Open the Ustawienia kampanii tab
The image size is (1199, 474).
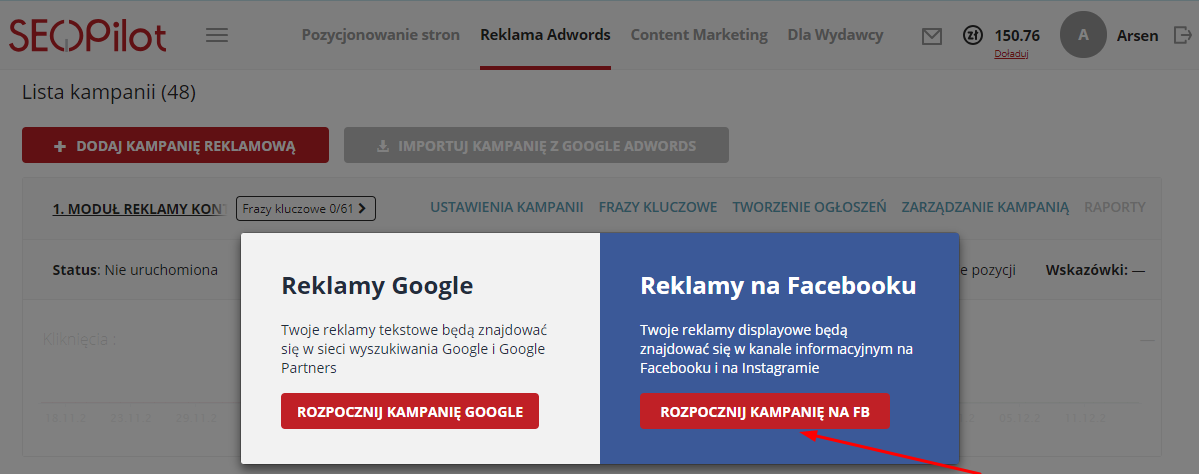coord(506,208)
